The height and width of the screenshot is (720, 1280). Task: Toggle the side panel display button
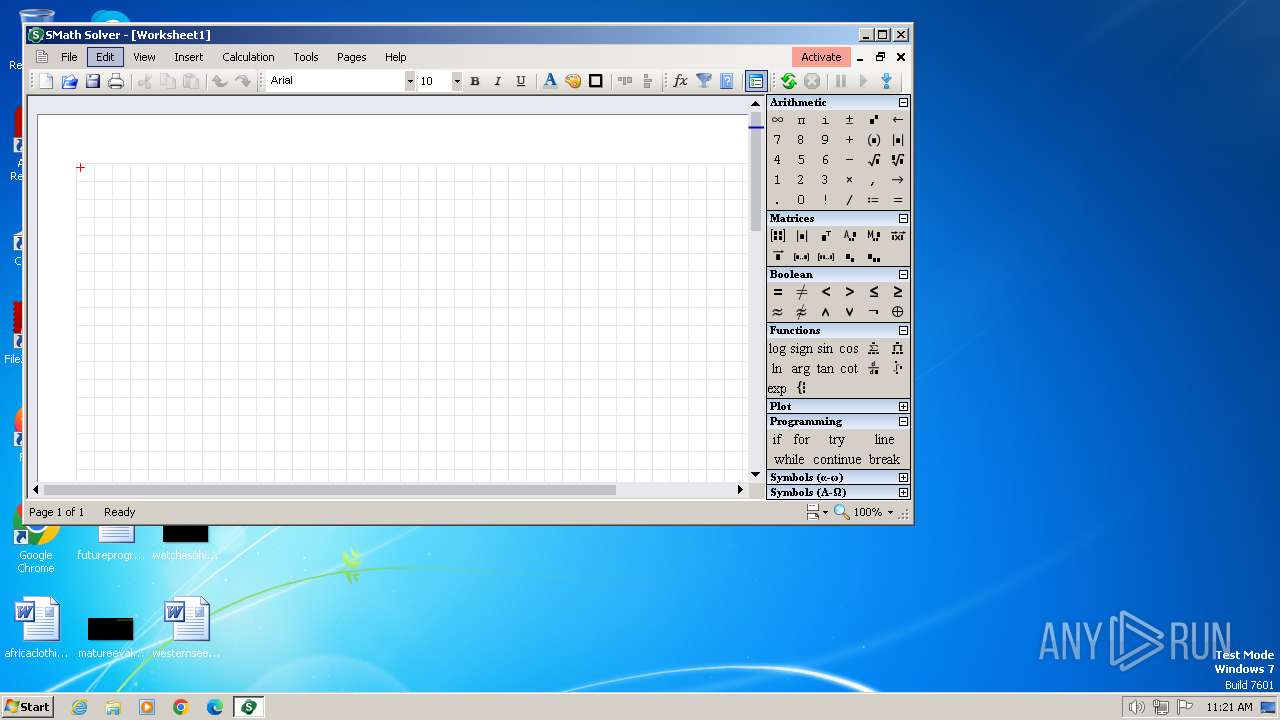tap(756, 81)
